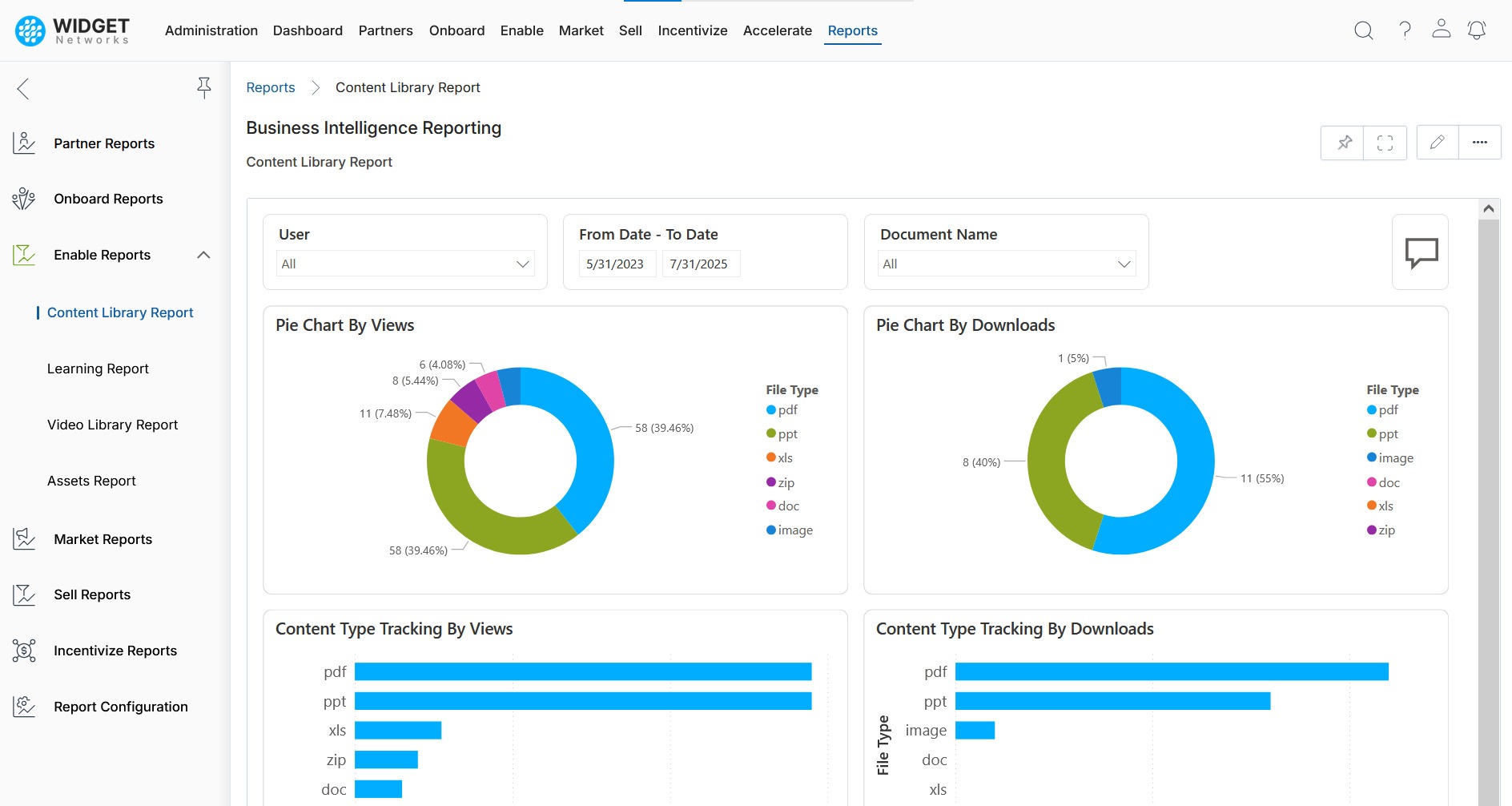The width and height of the screenshot is (1512, 806).
Task: Open the Partners menu
Action: (x=385, y=30)
